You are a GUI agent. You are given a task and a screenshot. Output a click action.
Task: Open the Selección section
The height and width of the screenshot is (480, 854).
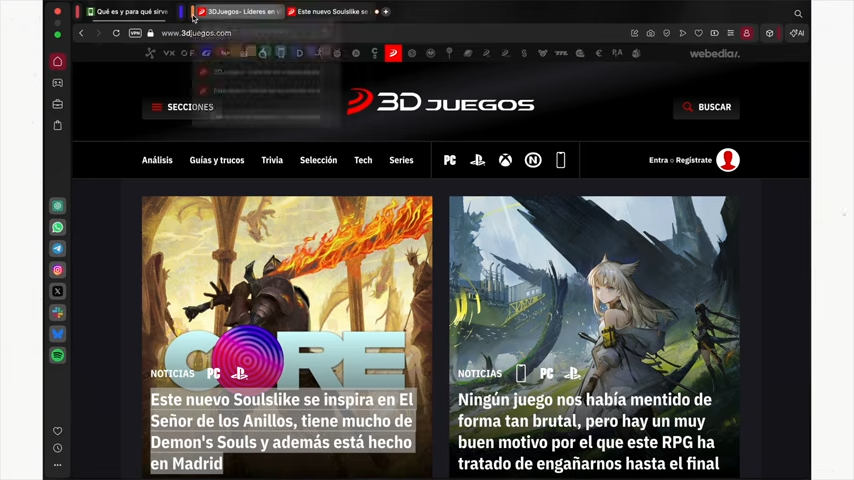319,160
